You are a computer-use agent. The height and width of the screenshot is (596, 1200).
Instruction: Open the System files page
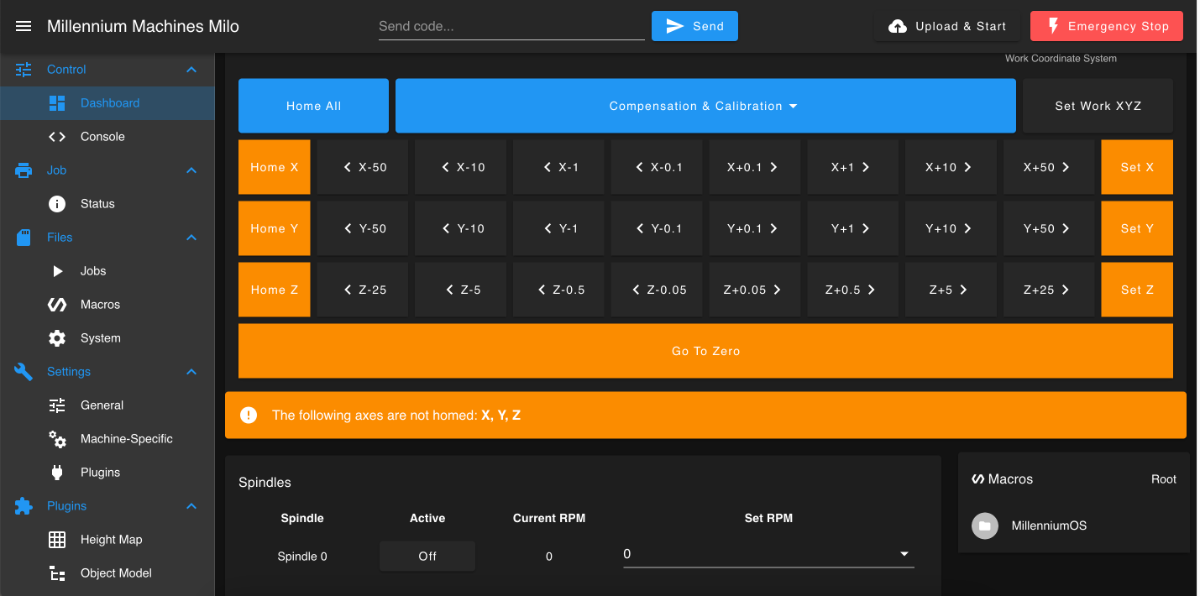coord(107,338)
